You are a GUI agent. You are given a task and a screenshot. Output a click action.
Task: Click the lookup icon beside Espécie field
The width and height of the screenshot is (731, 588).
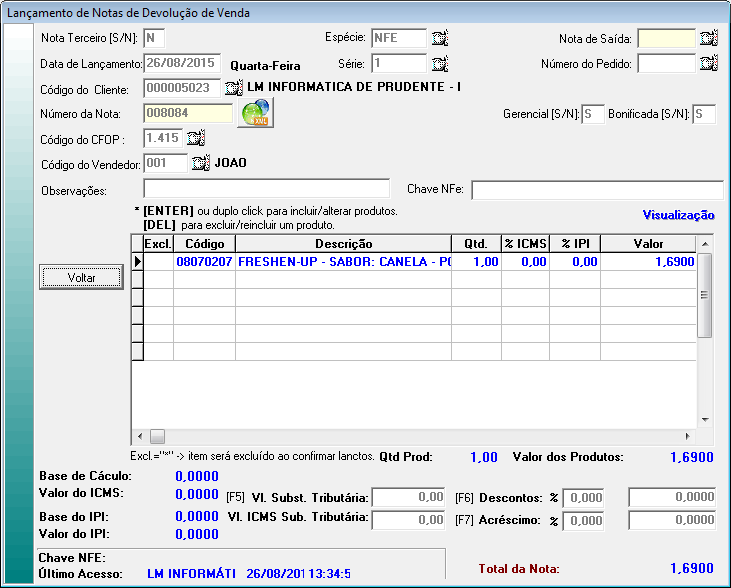pyautogui.click(x=440, y=39)
